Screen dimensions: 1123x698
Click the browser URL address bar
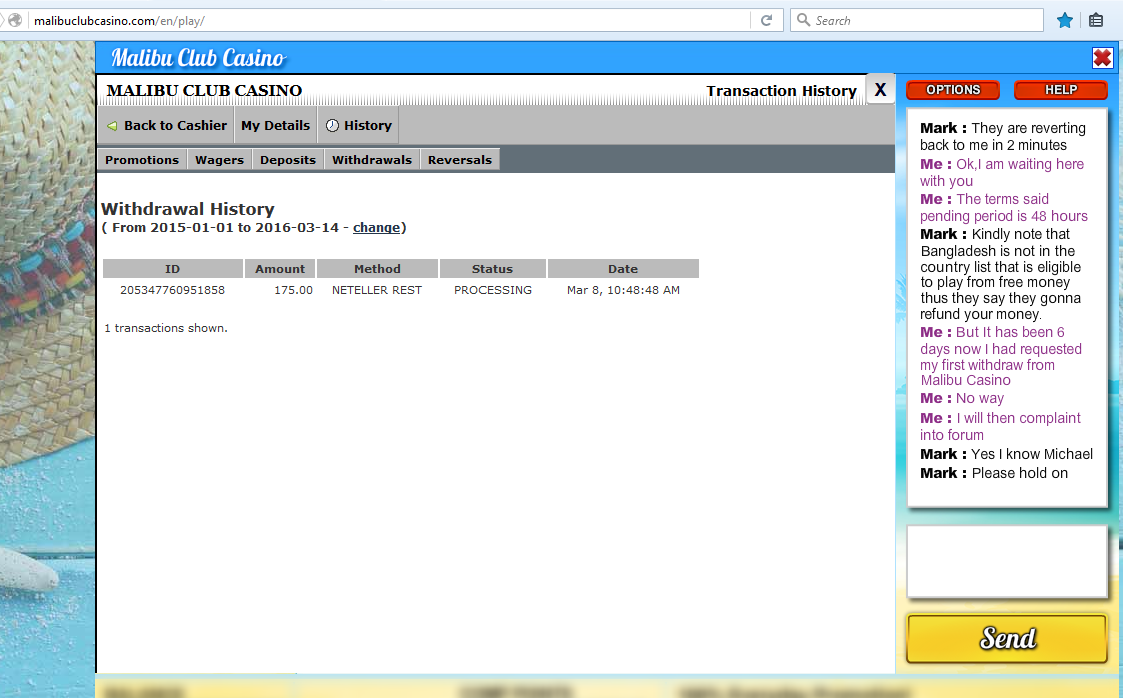coord(390,20)
